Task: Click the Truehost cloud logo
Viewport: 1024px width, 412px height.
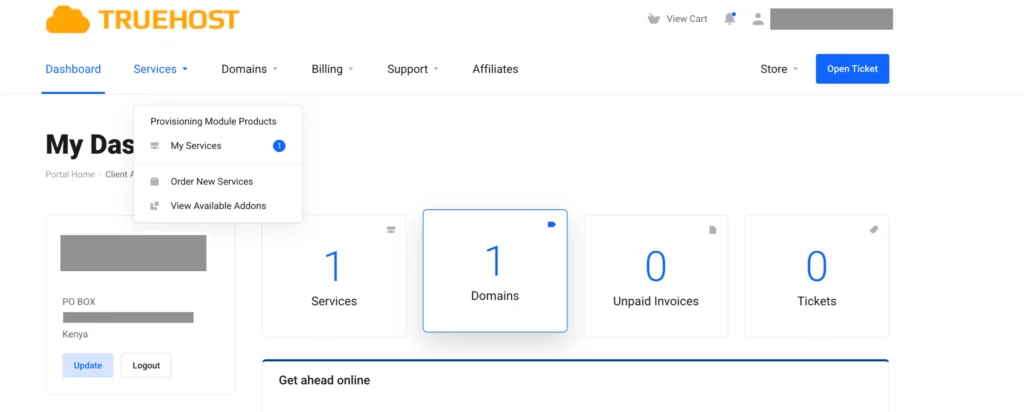Action: [x=142, y=19]
